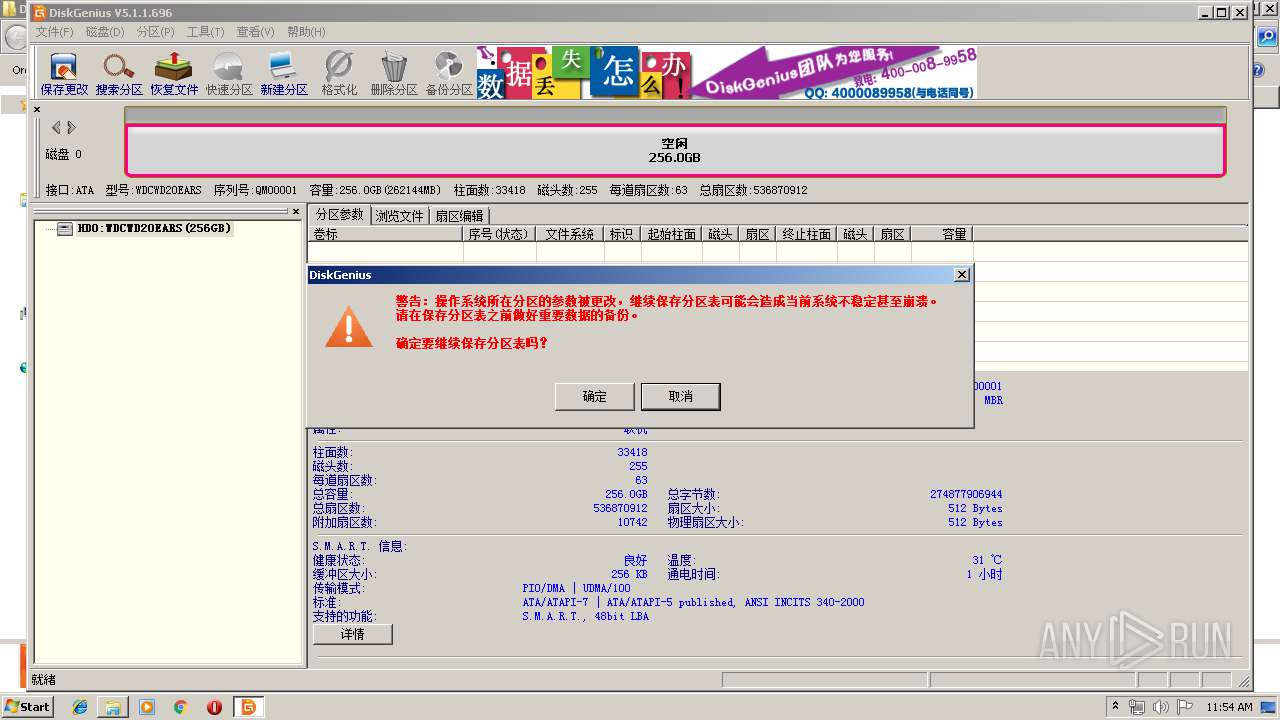This screenshot has height=720, width=1280.
Task: Open the 磁盘(D) menu
Action: [x=105, y=32]
